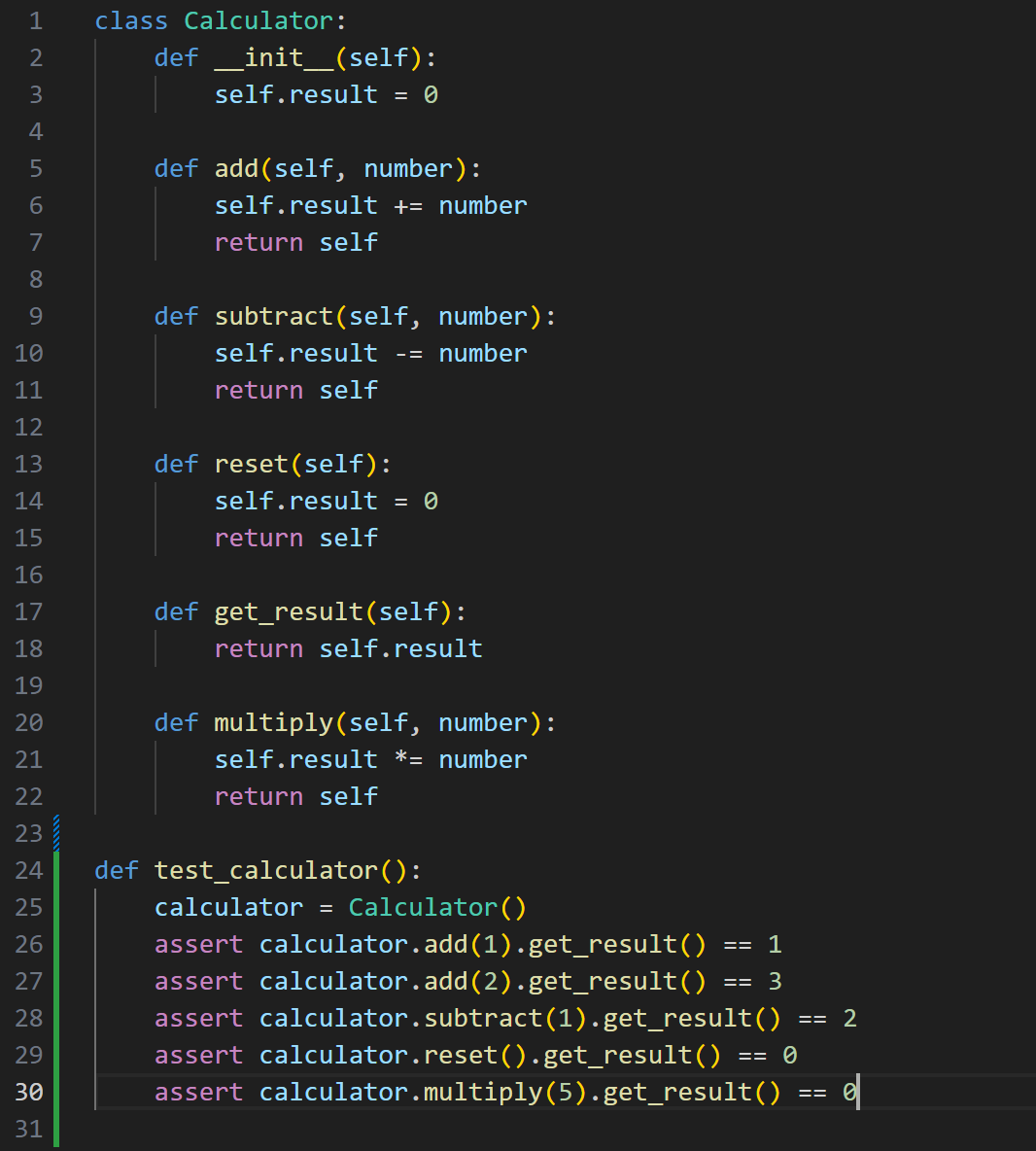This screenshot has width=1036, height=1151.
Task: Click "get_result" in the line 17 definition
Action: pyautogui.click(x=289, y=611)
